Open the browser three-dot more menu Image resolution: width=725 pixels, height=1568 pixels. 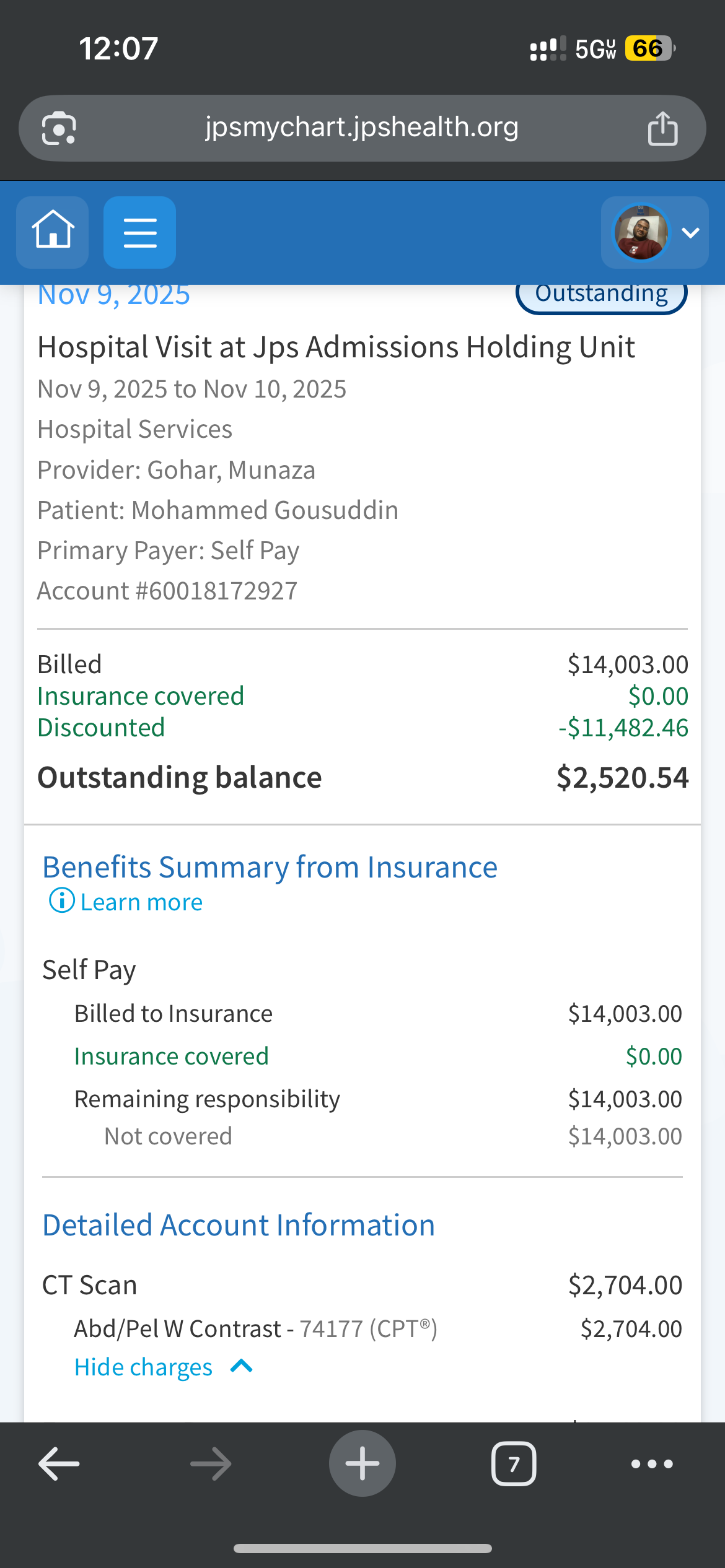[652, 1464]
